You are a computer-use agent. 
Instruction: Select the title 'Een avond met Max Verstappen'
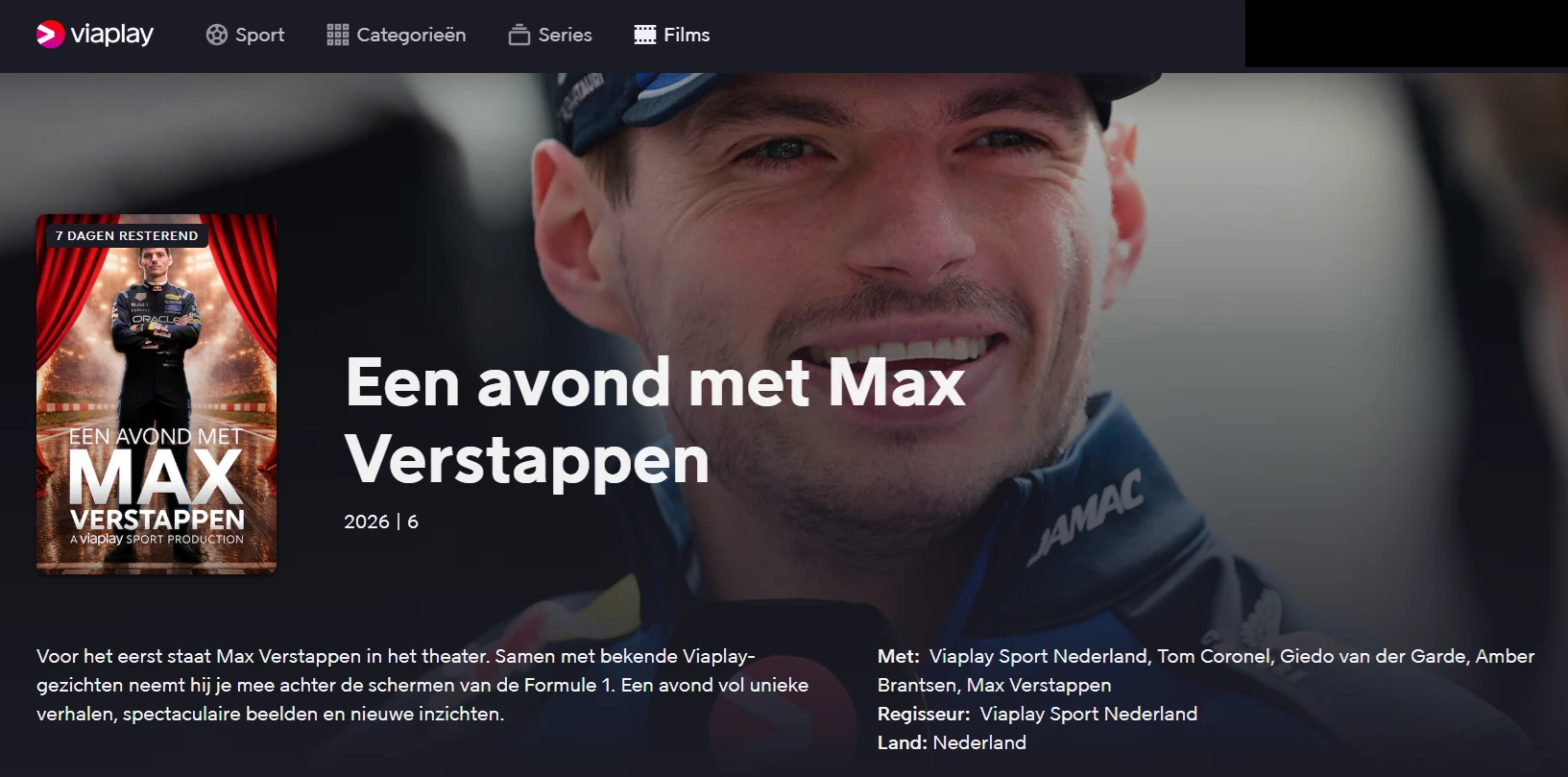[x=655, y=421]
